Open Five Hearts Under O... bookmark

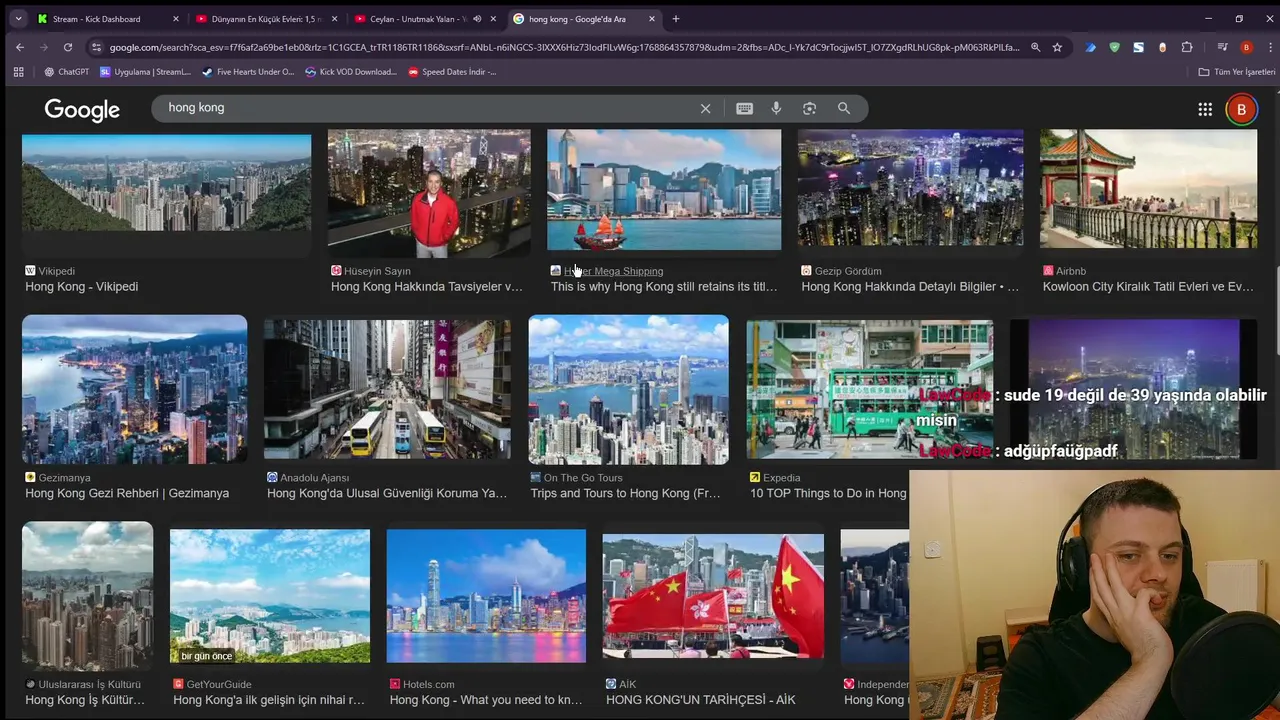click(x=248, y=72)
